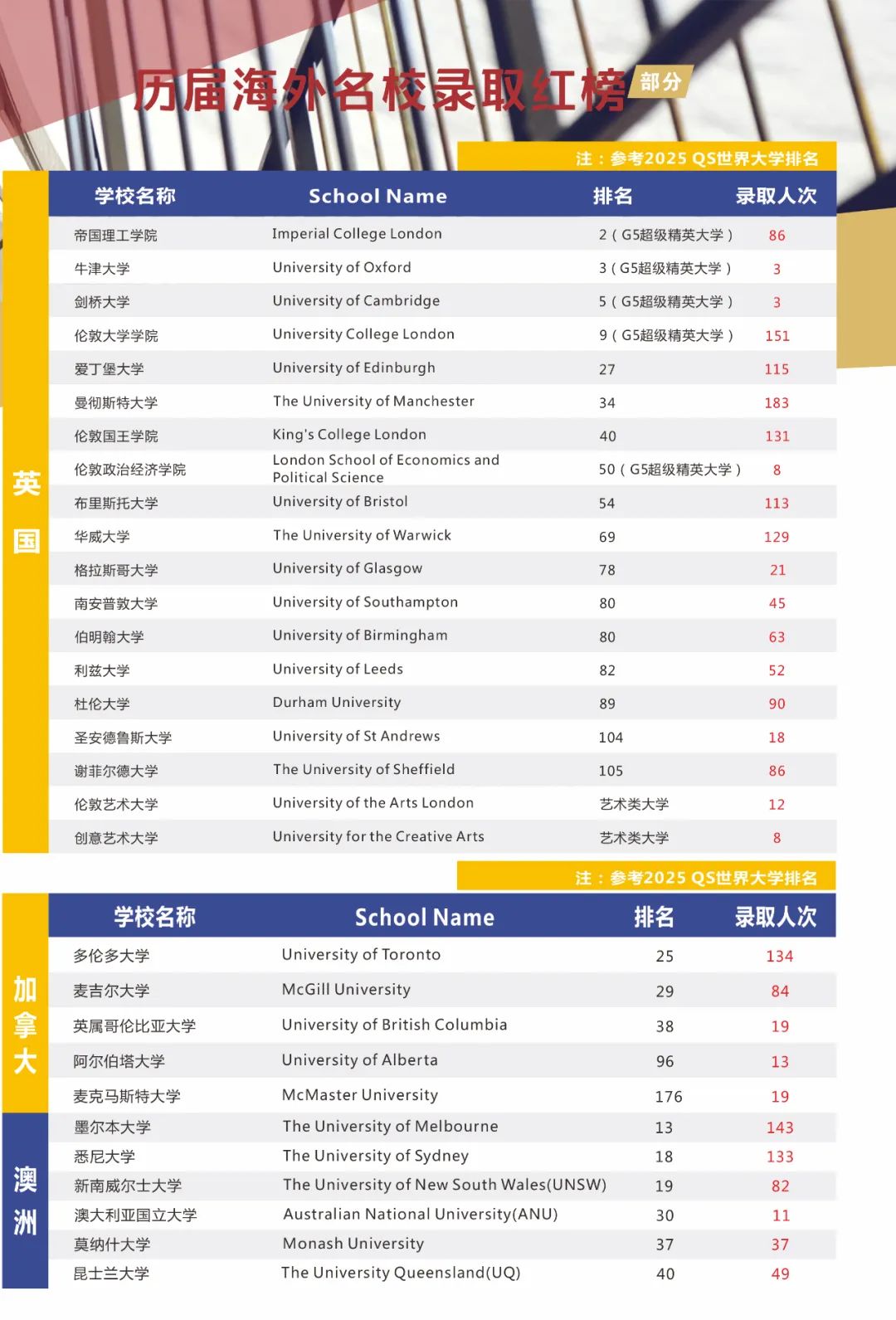
Task: Click 'London School of Economics and Political Science'
Action: point(386,469)
